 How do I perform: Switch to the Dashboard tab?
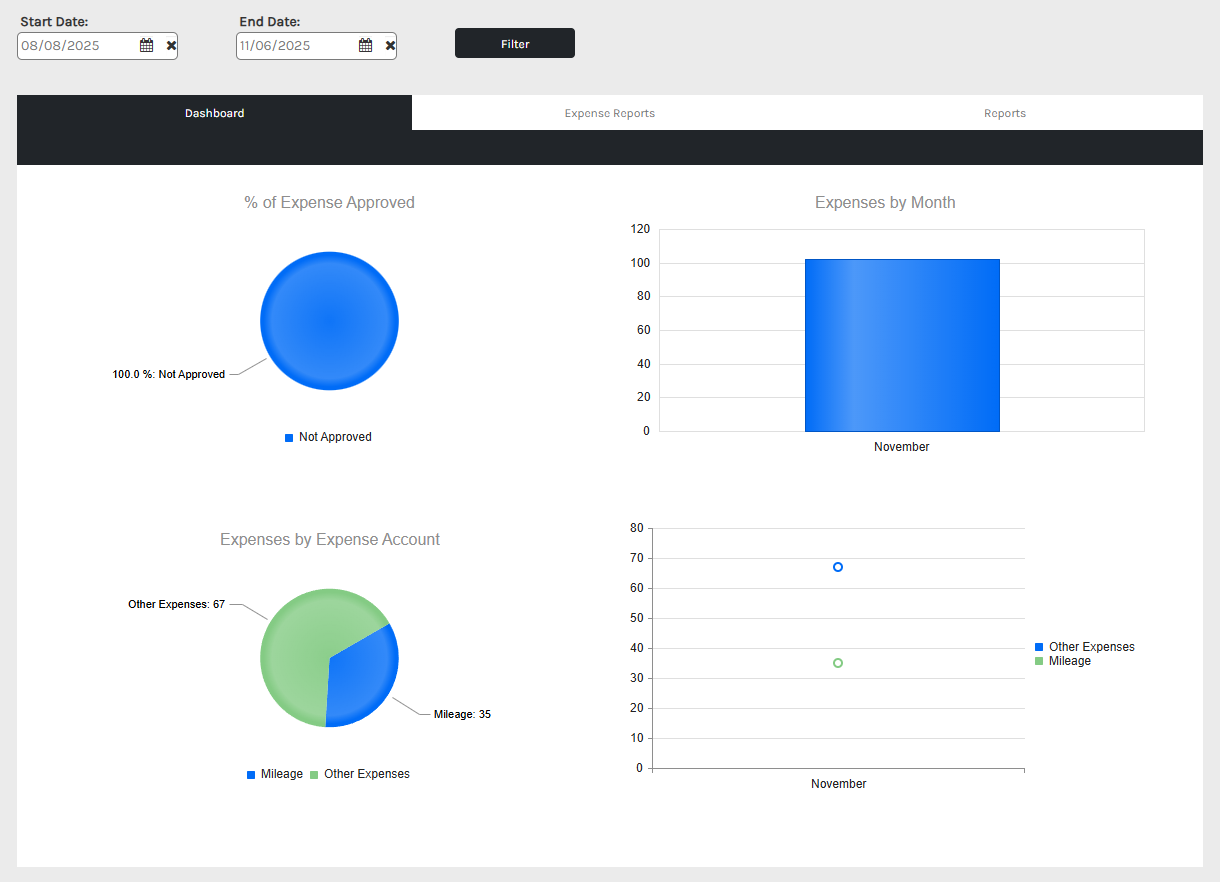tap(214, 113)
